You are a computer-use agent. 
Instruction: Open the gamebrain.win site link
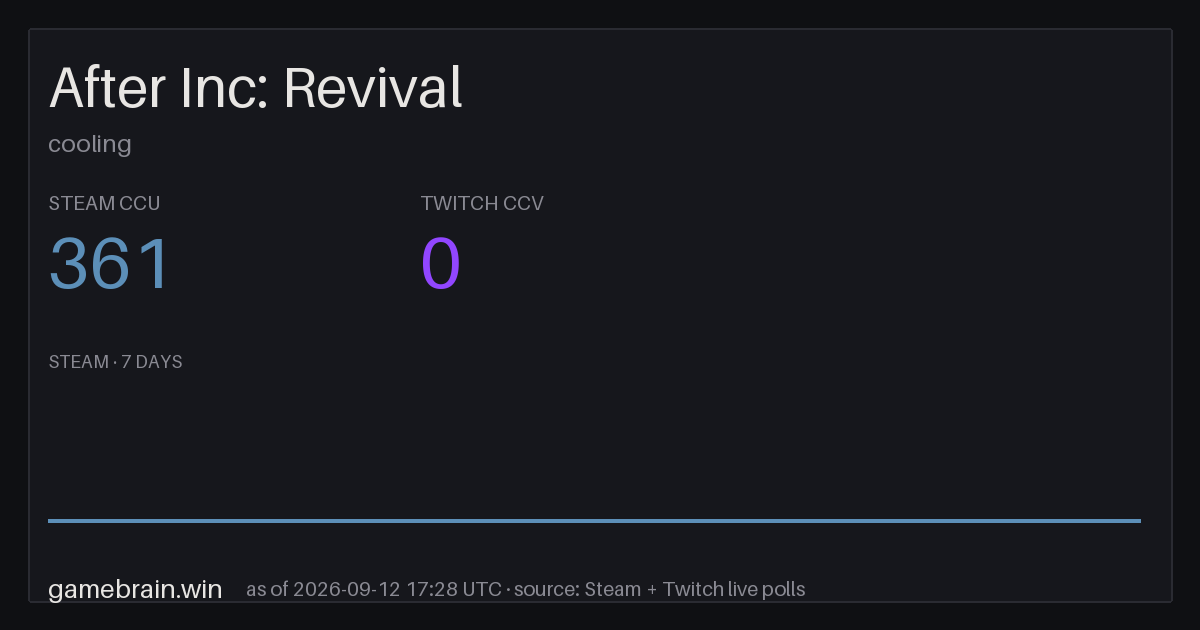coord(135,589)
